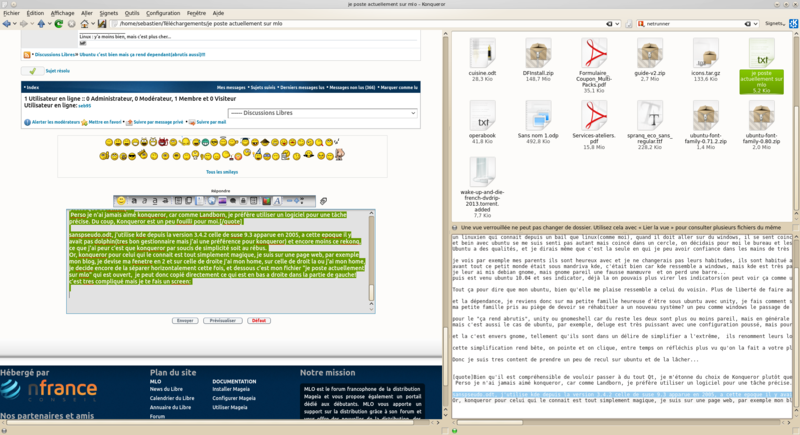This screenshot has width=800, height=435.
Task: Insert a web link with the globe icon
Action: [211, 201]
